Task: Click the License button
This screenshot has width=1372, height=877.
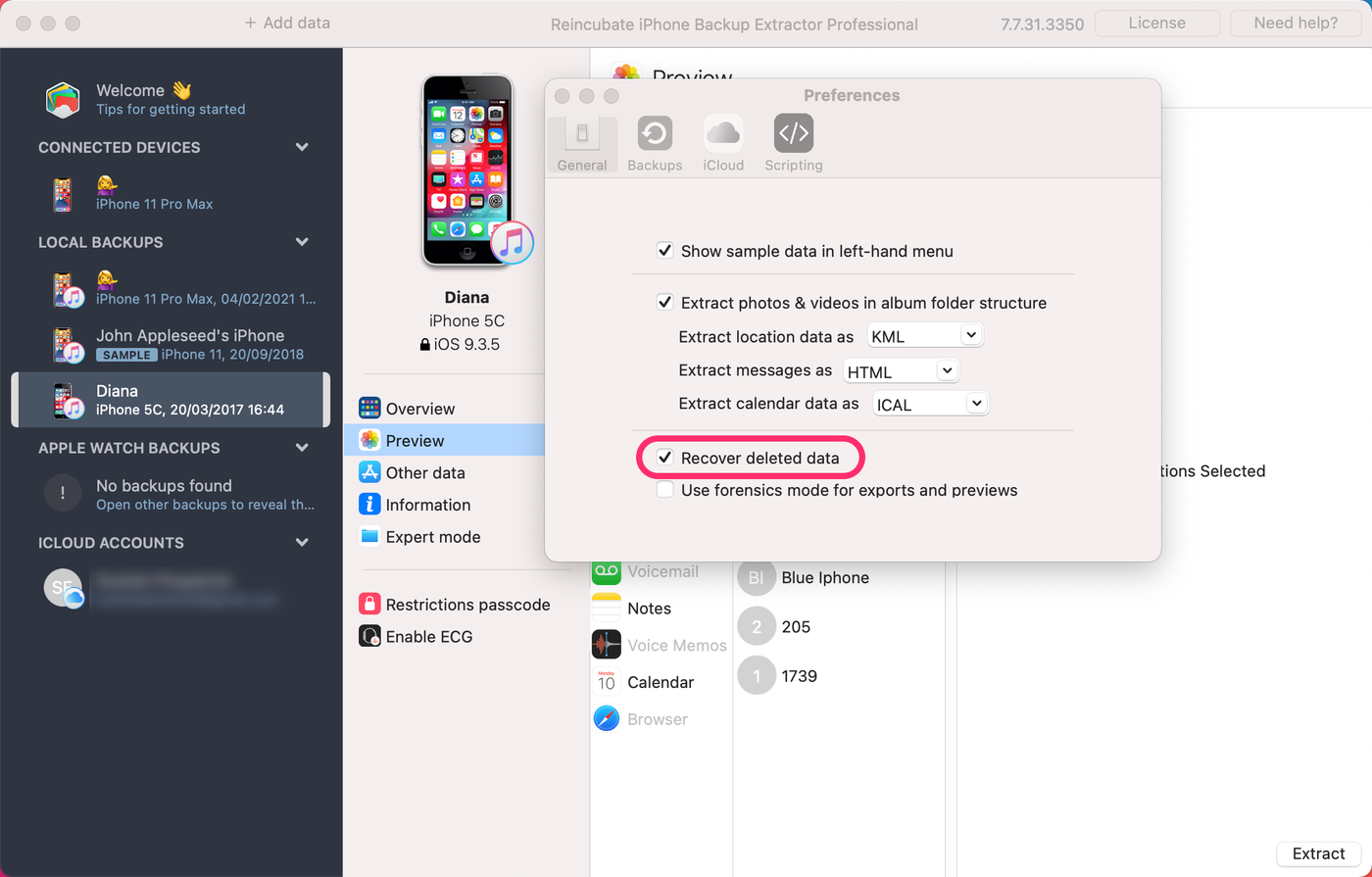Action: point(1157,24)
